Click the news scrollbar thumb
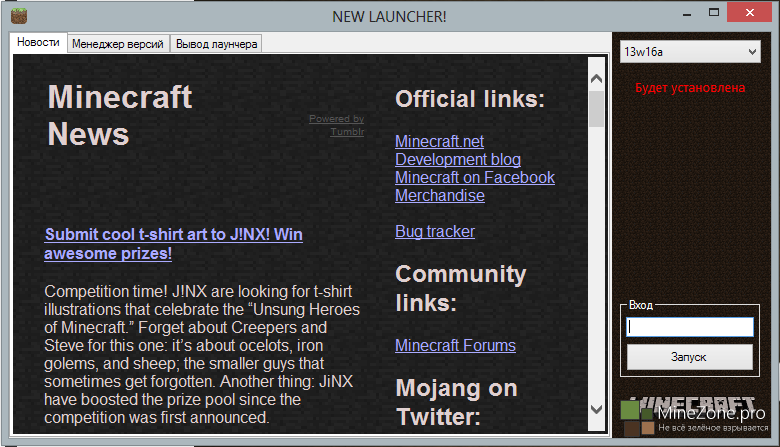Image resolution: width=780 pixels, height=447 pixels. click(596, 108)
